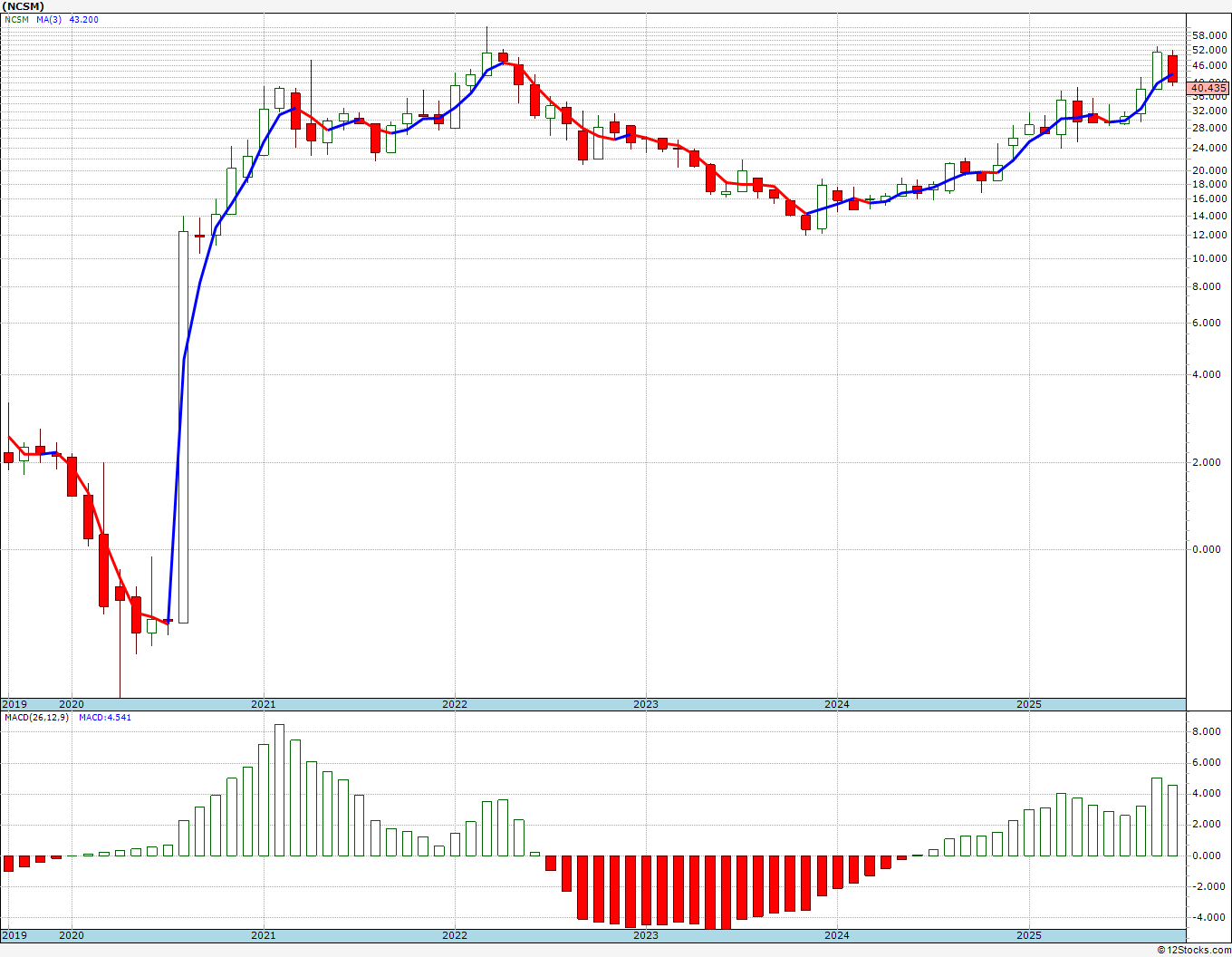
Task: Click the -2.000 MACD axis label
Action: pos(1209,886)
